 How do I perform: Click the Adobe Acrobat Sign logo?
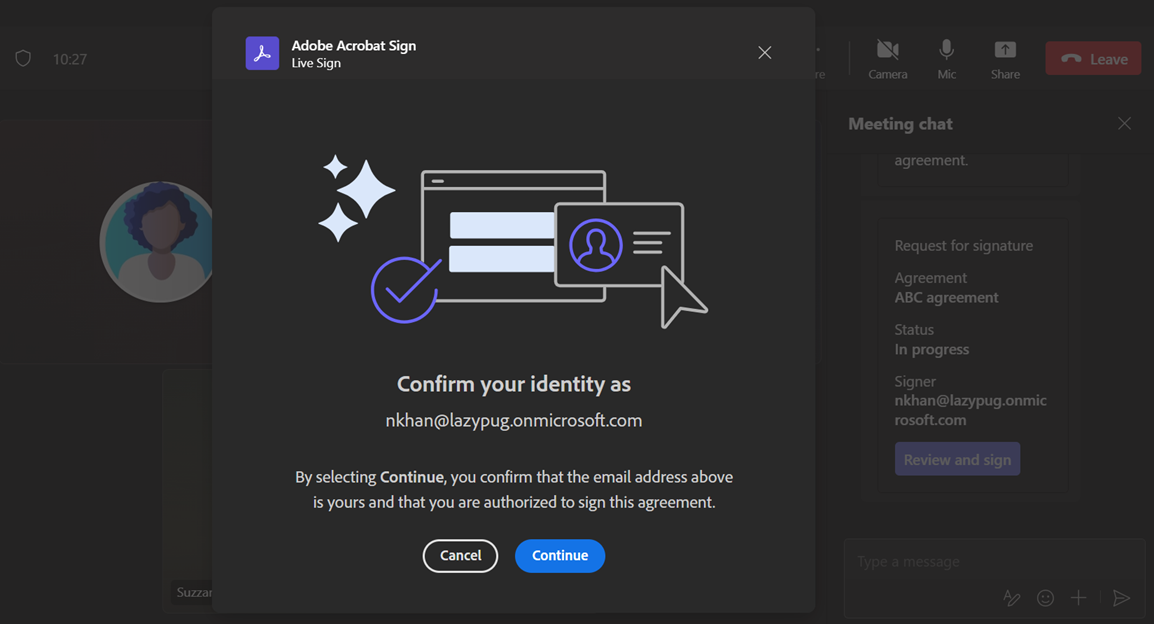click(262, 52)
